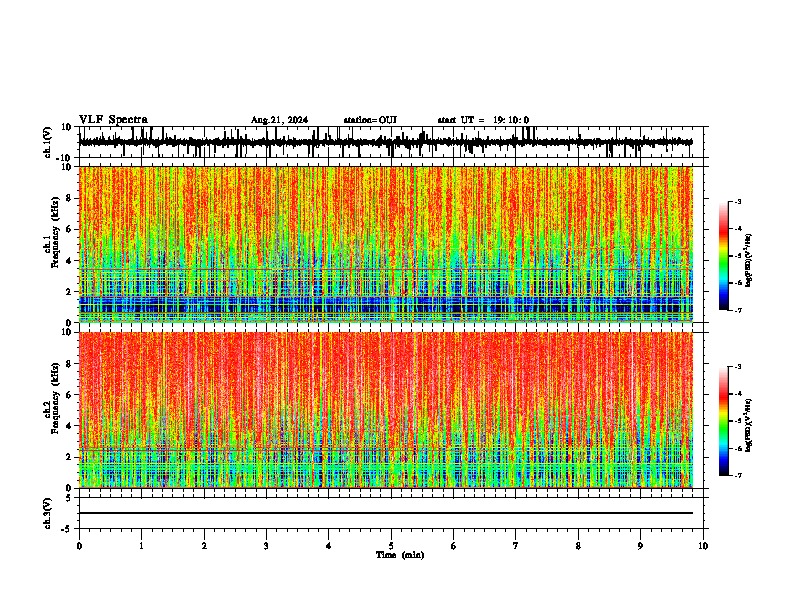Click the 'ch.3(V)' axis label
Viewport: 792px width, 612px height.
click(47, 513)
